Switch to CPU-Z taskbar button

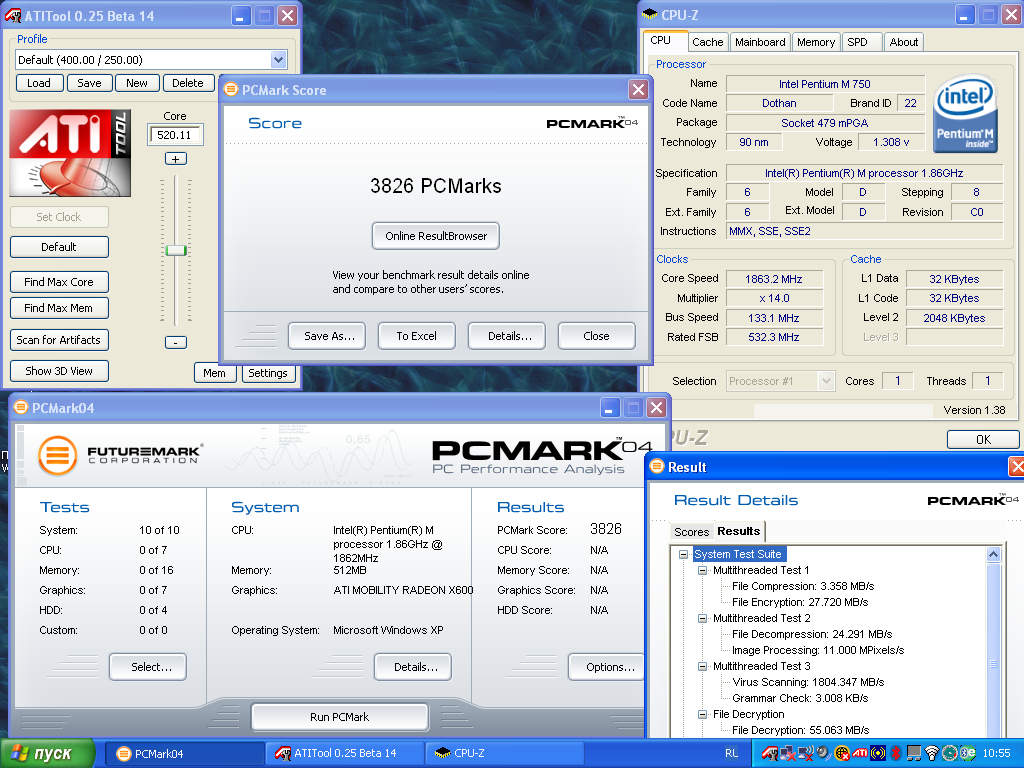click(x=504, y=753)
